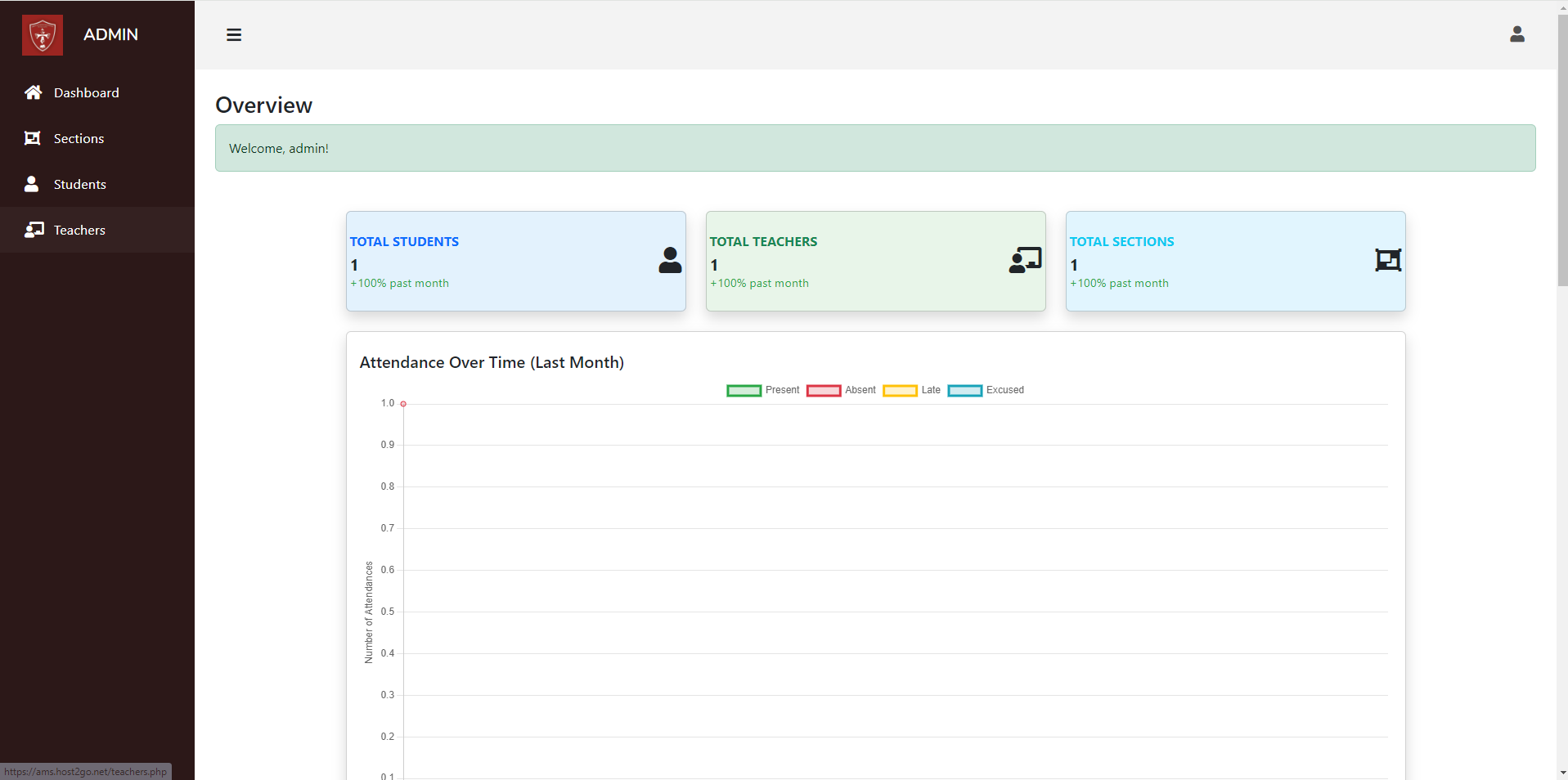Hide the Absent series via legend
Screen dimensions: 1568x780
[842, 391]
